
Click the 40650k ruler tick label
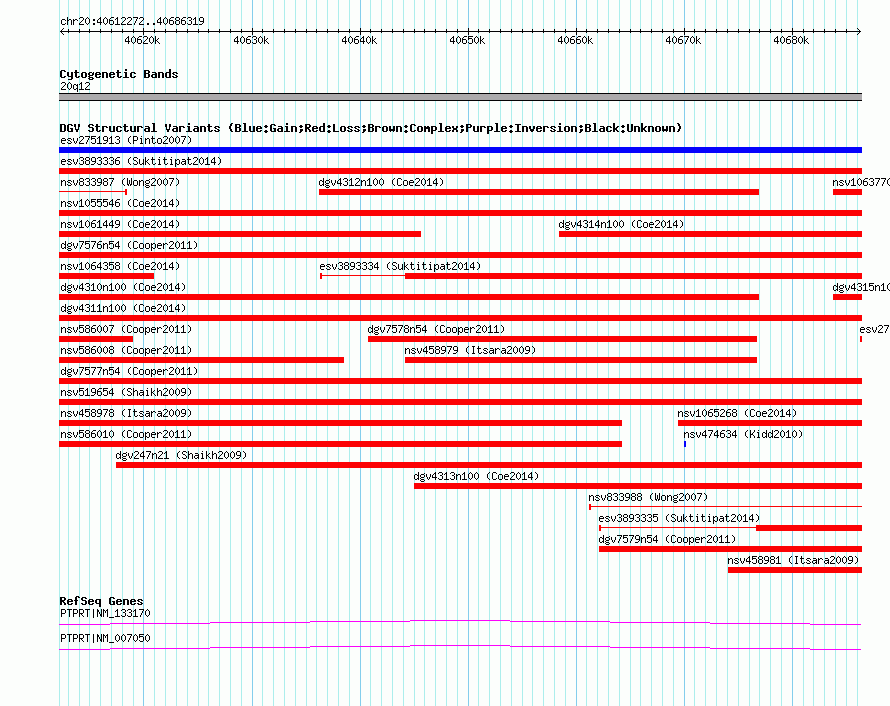(x=467, y=40)
